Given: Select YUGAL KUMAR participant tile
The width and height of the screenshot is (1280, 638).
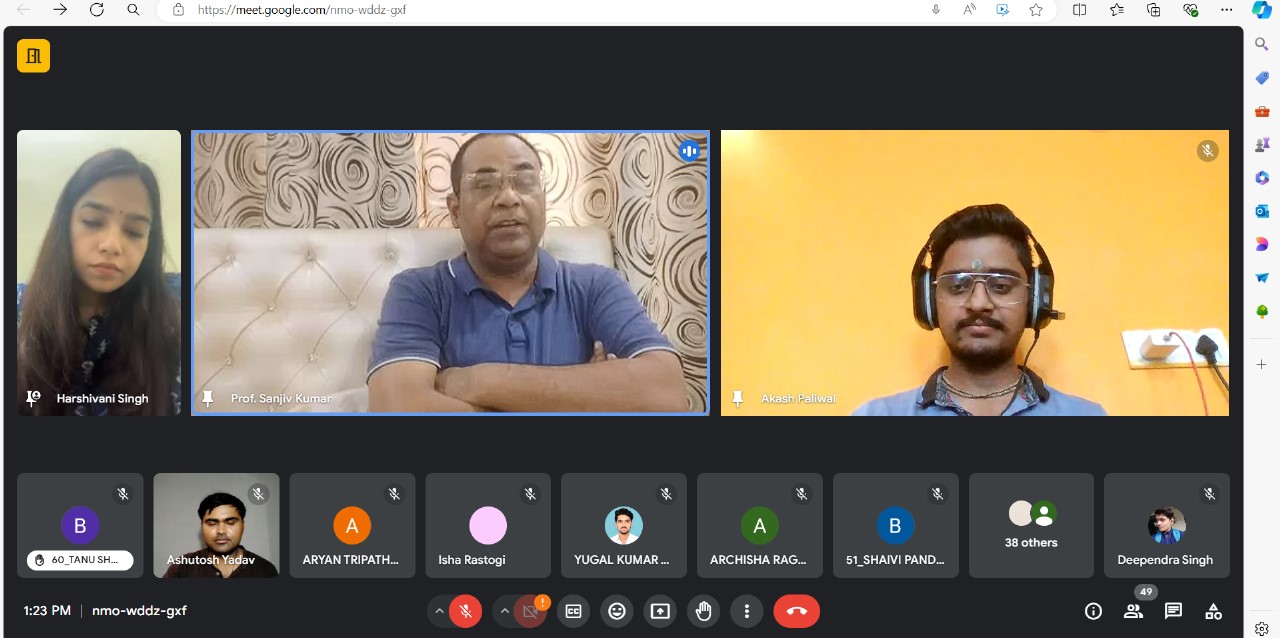Looking at the screenshot, I should pyautogui.click(x=624, y=525).
